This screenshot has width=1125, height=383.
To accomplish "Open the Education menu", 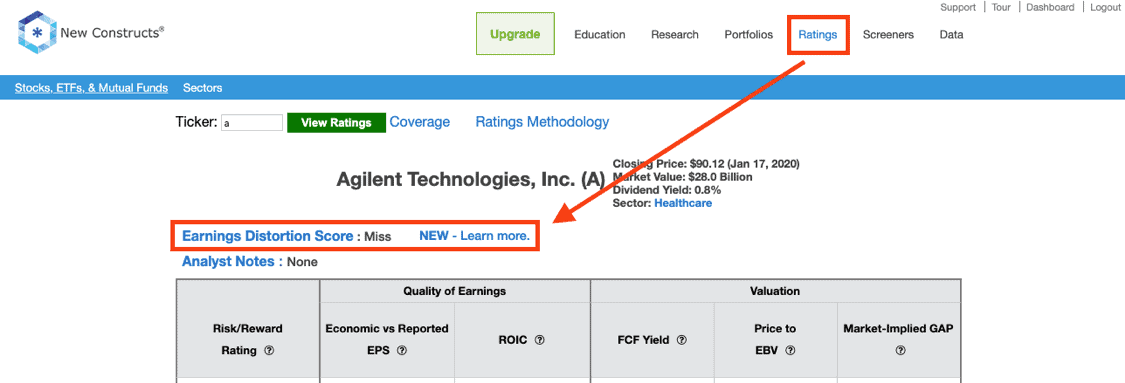I will pos(600,34).
